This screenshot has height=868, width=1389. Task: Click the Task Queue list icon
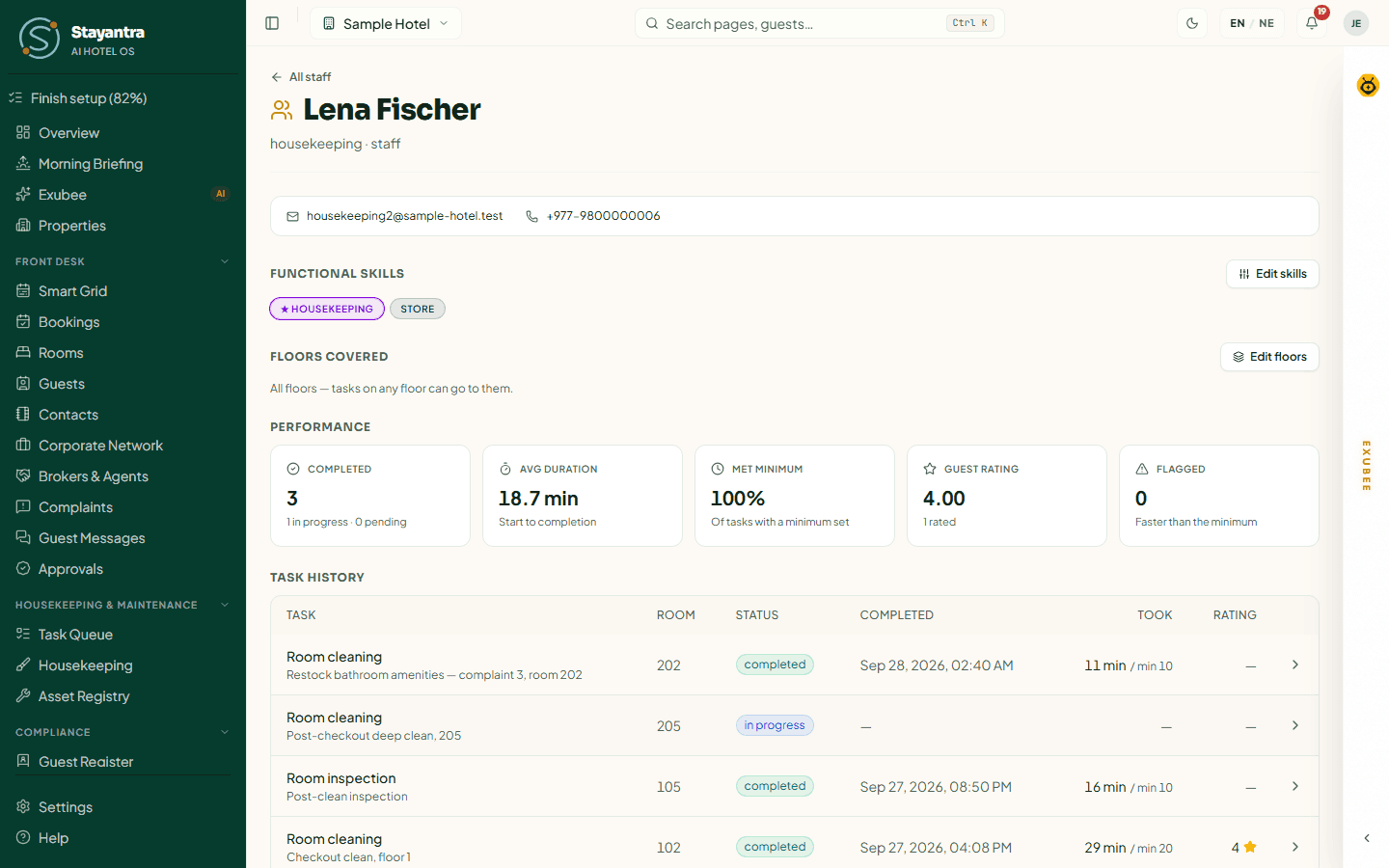click(23, 634)
